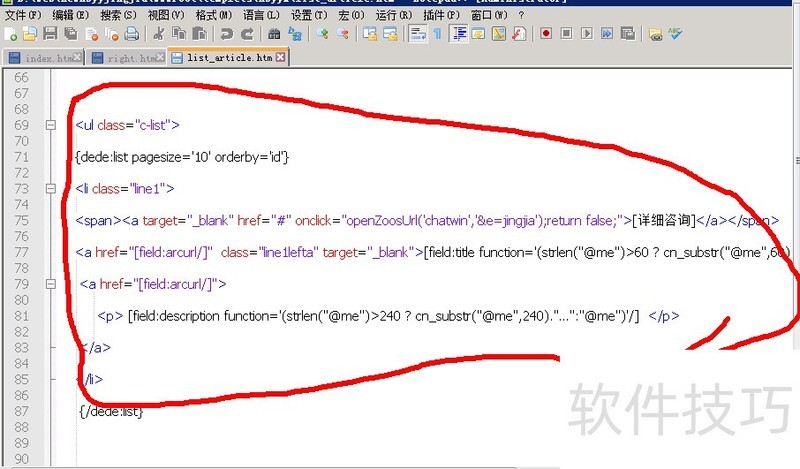Click the {/dede:list} closing tag
The height and width of the screenshot is (469, 800).
click(x=111, y=411)
